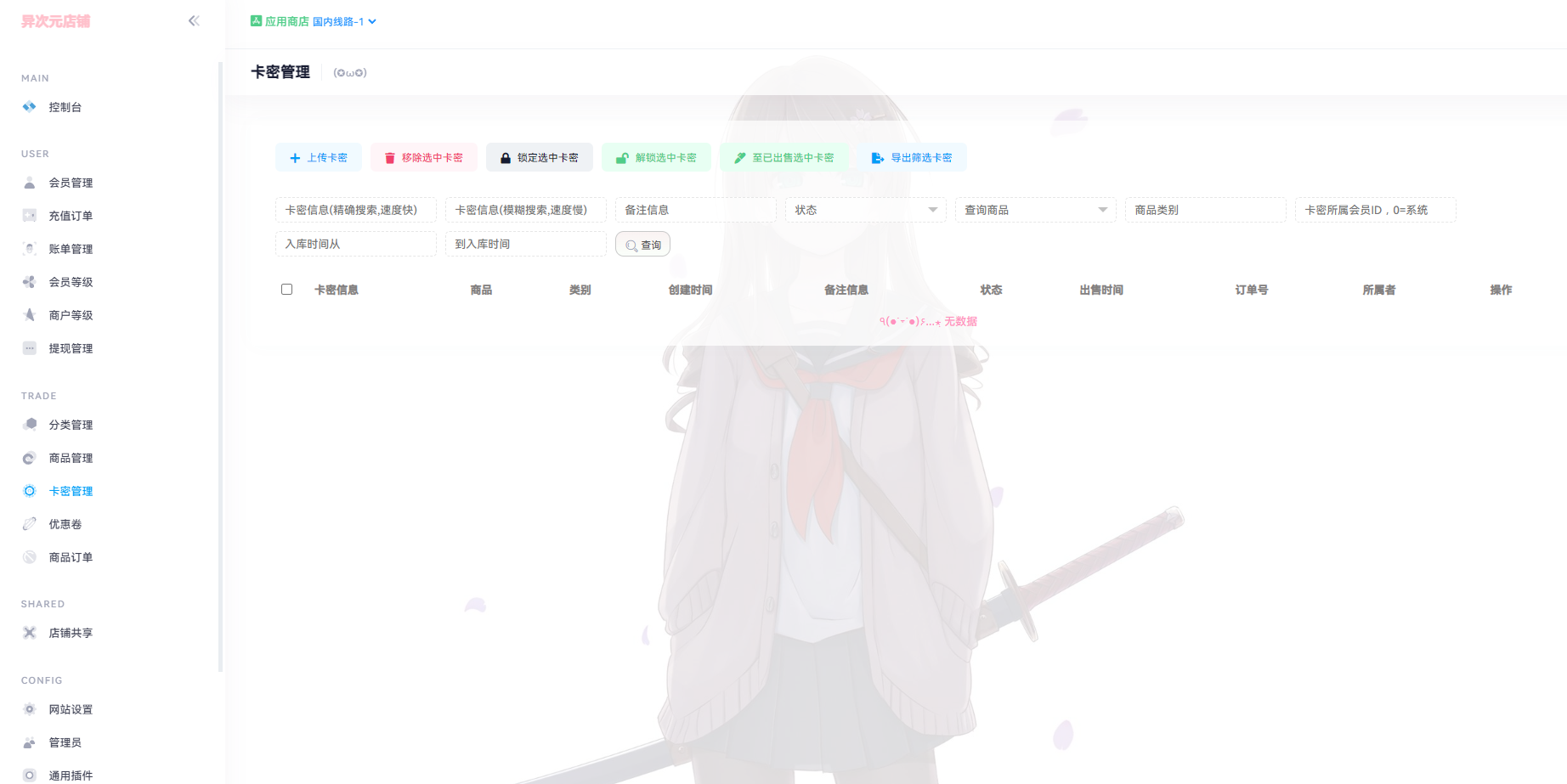This screenshot has height=784, width=1567.
Task: Click the 商品管理 sidebar icon
Action: click(x=30, y=458)
